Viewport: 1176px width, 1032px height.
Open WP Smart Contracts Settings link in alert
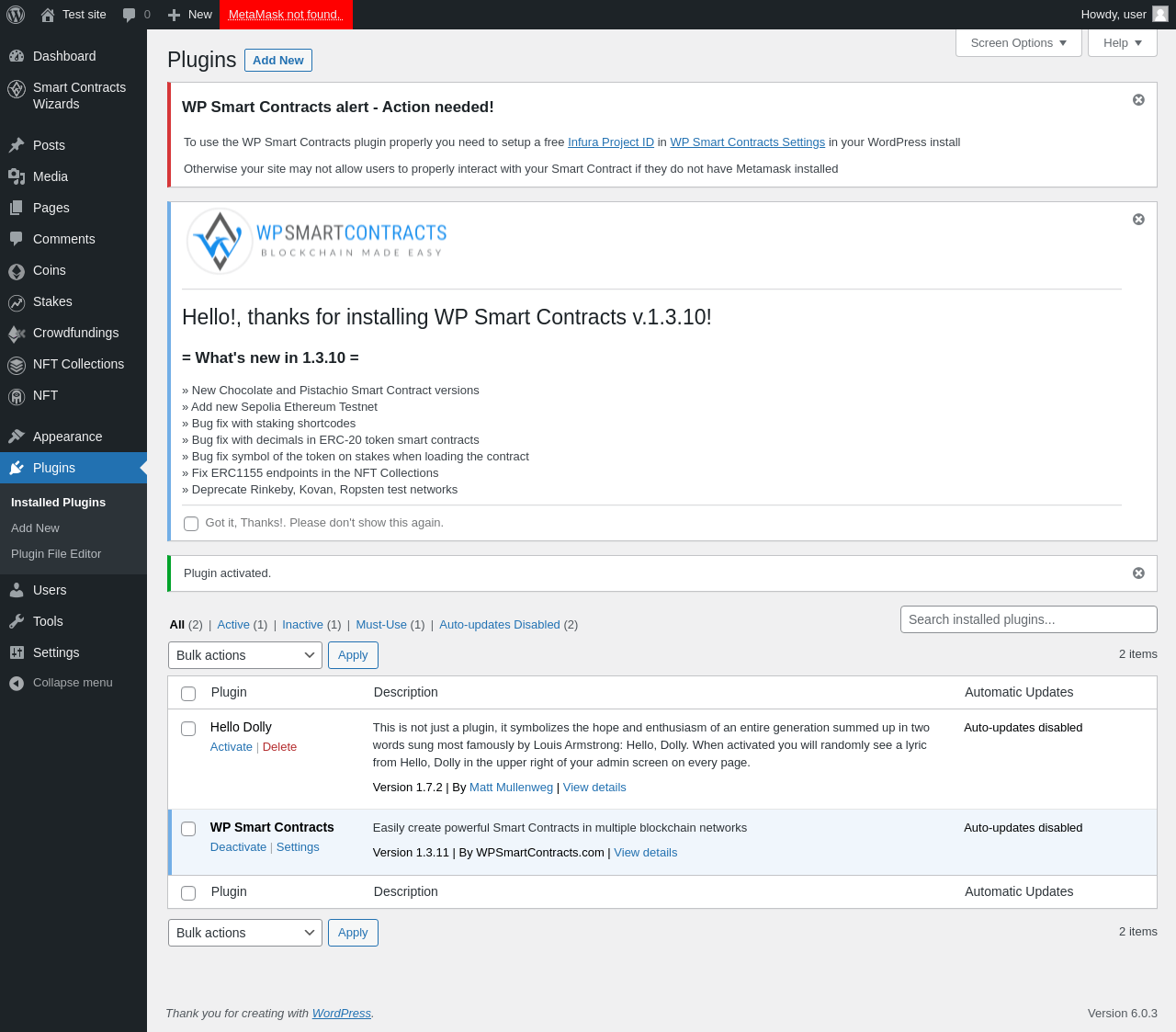[x=748, y=142]
